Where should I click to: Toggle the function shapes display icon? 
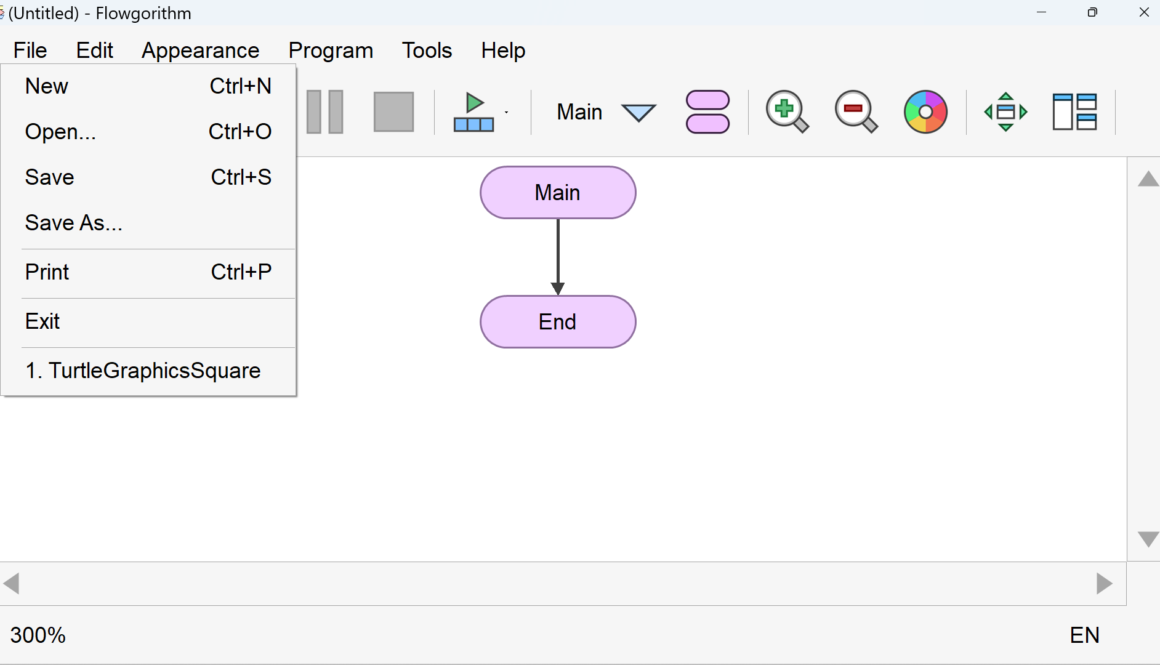coord(707,112)
